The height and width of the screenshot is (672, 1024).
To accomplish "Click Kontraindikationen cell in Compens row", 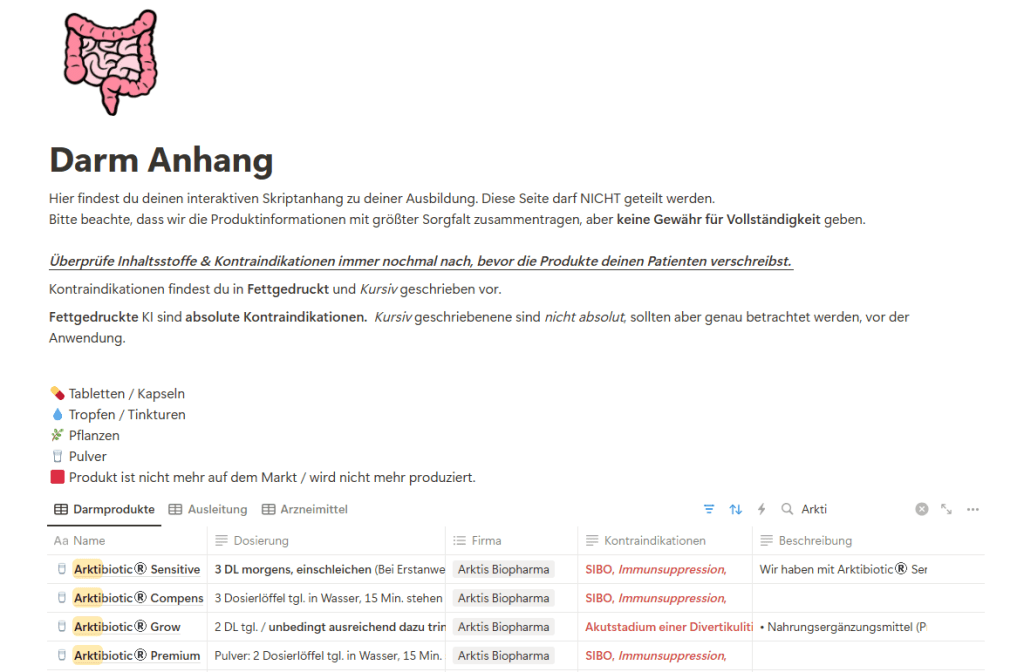I will coord(665,598).
